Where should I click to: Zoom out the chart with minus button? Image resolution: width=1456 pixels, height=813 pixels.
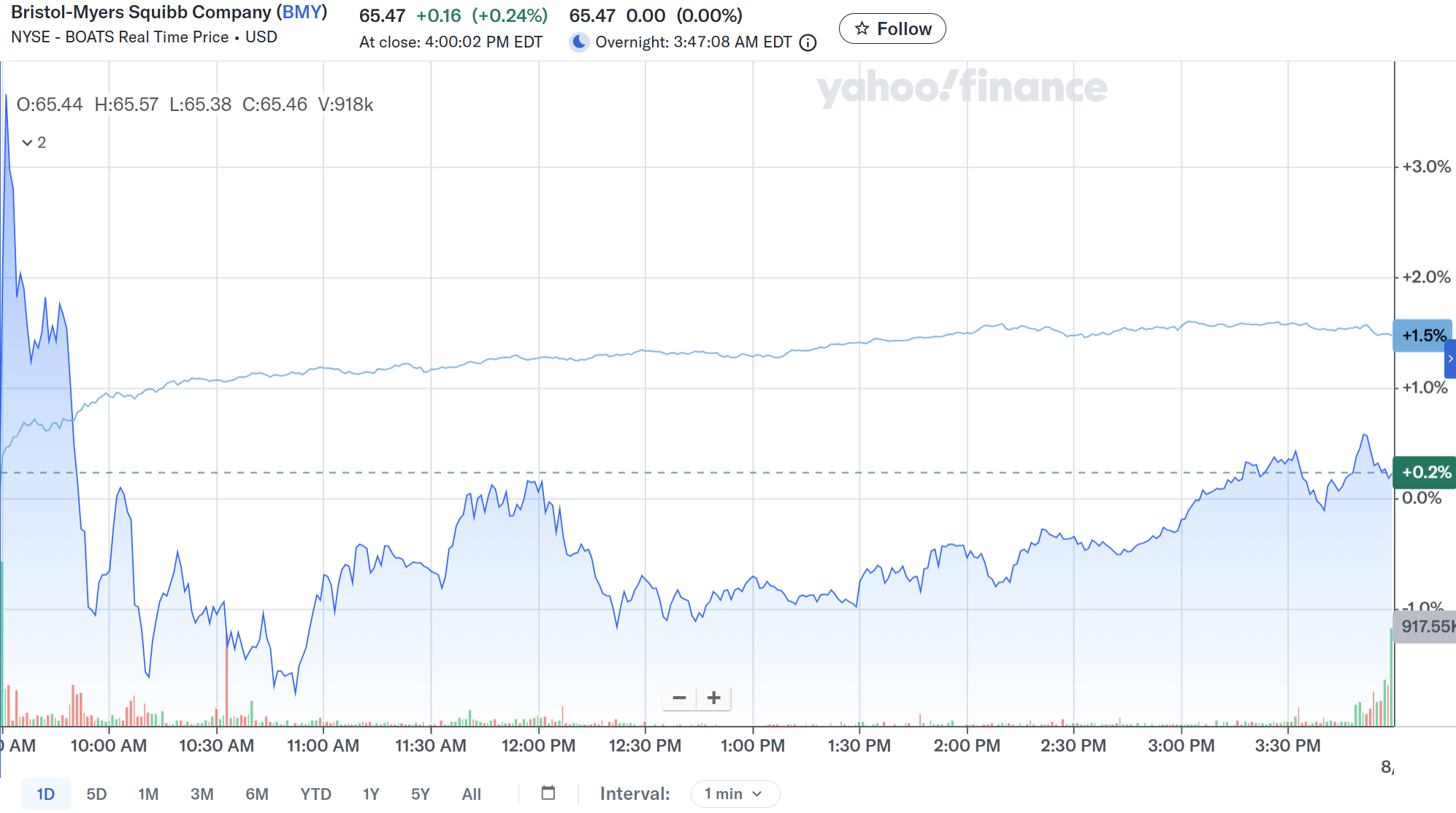coord(679,698)
